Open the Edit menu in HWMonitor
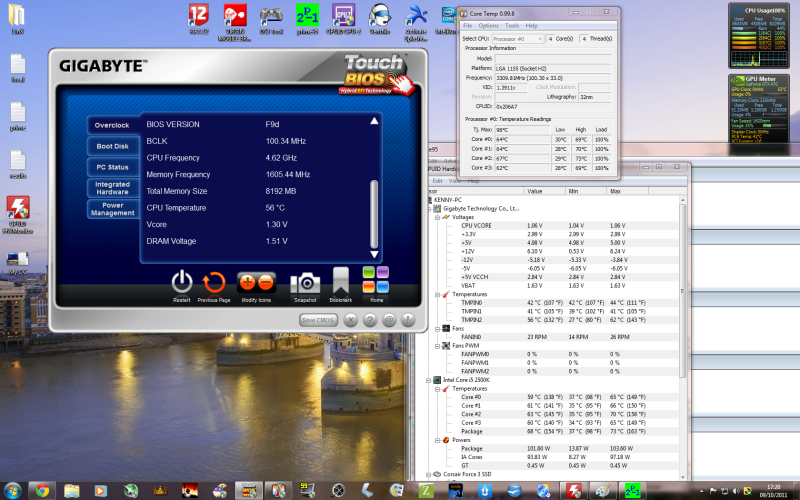Viewport: 800px width, 500px height. coord(437,181)
